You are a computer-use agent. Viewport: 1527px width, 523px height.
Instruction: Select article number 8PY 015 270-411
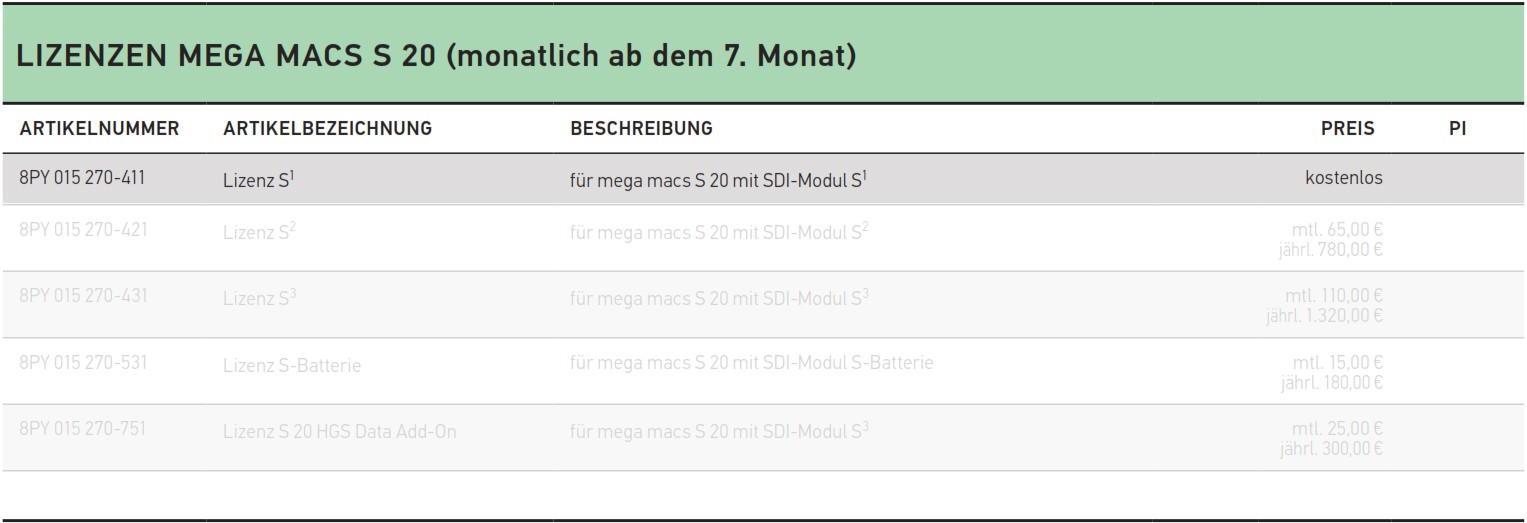tap(82, 178)
